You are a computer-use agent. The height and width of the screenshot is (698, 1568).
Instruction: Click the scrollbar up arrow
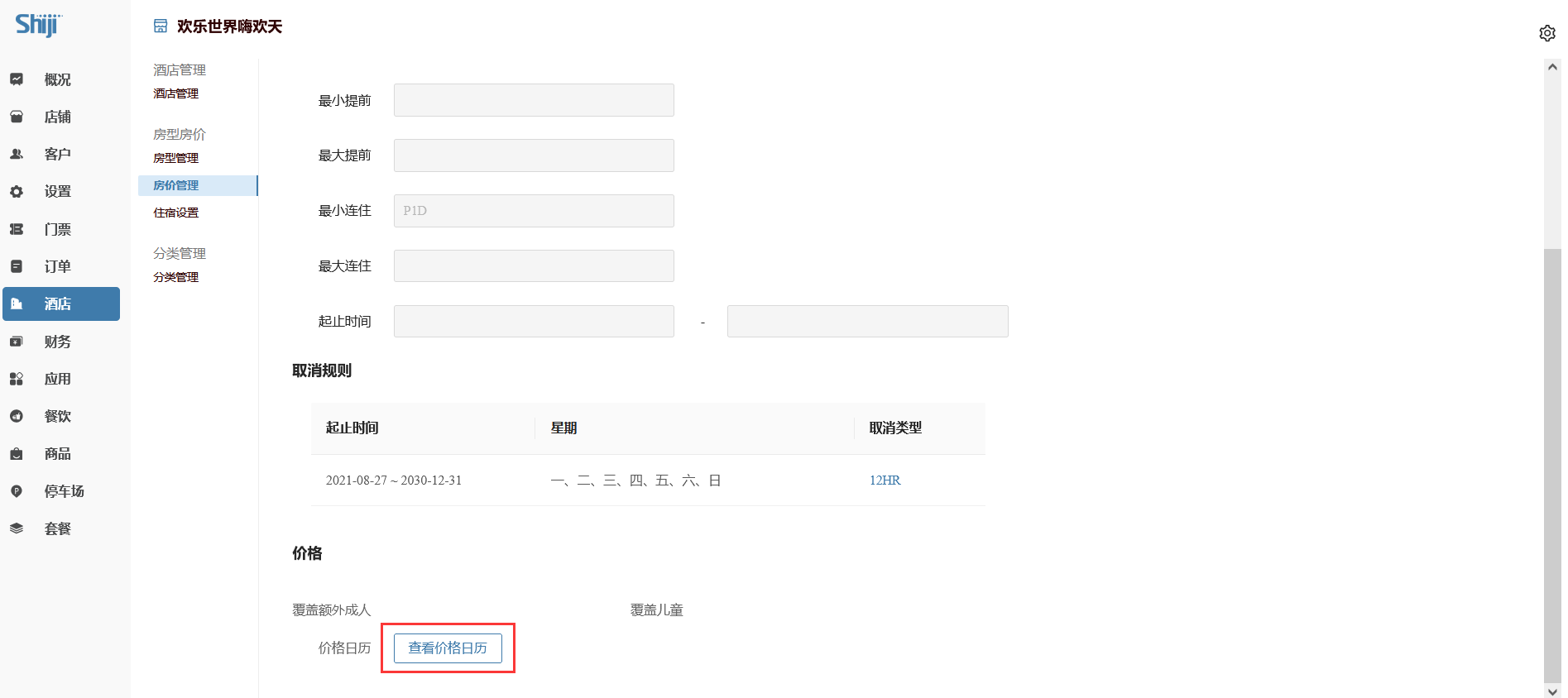click(x=1552, y=68)
